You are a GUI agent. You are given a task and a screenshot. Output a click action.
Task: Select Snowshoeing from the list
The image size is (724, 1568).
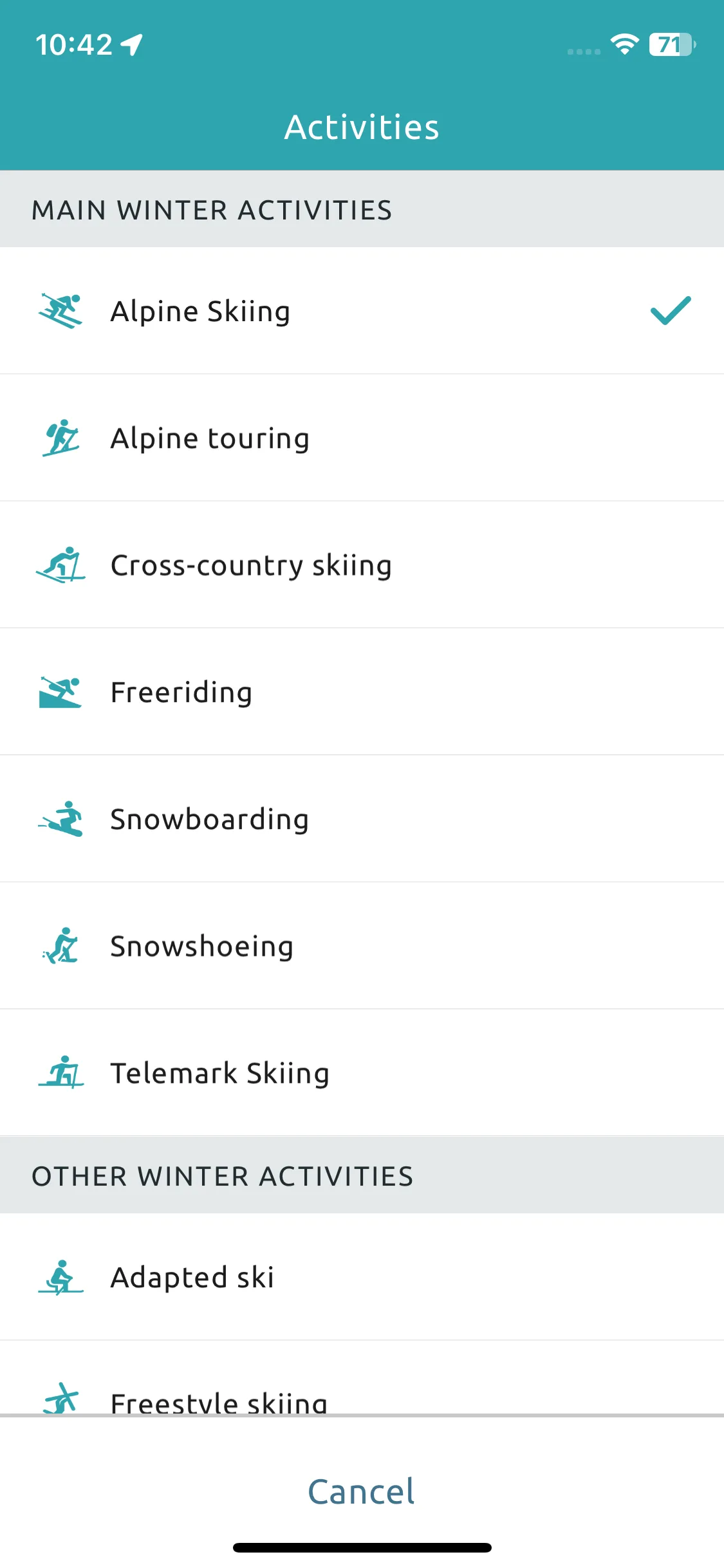[362, 945]
